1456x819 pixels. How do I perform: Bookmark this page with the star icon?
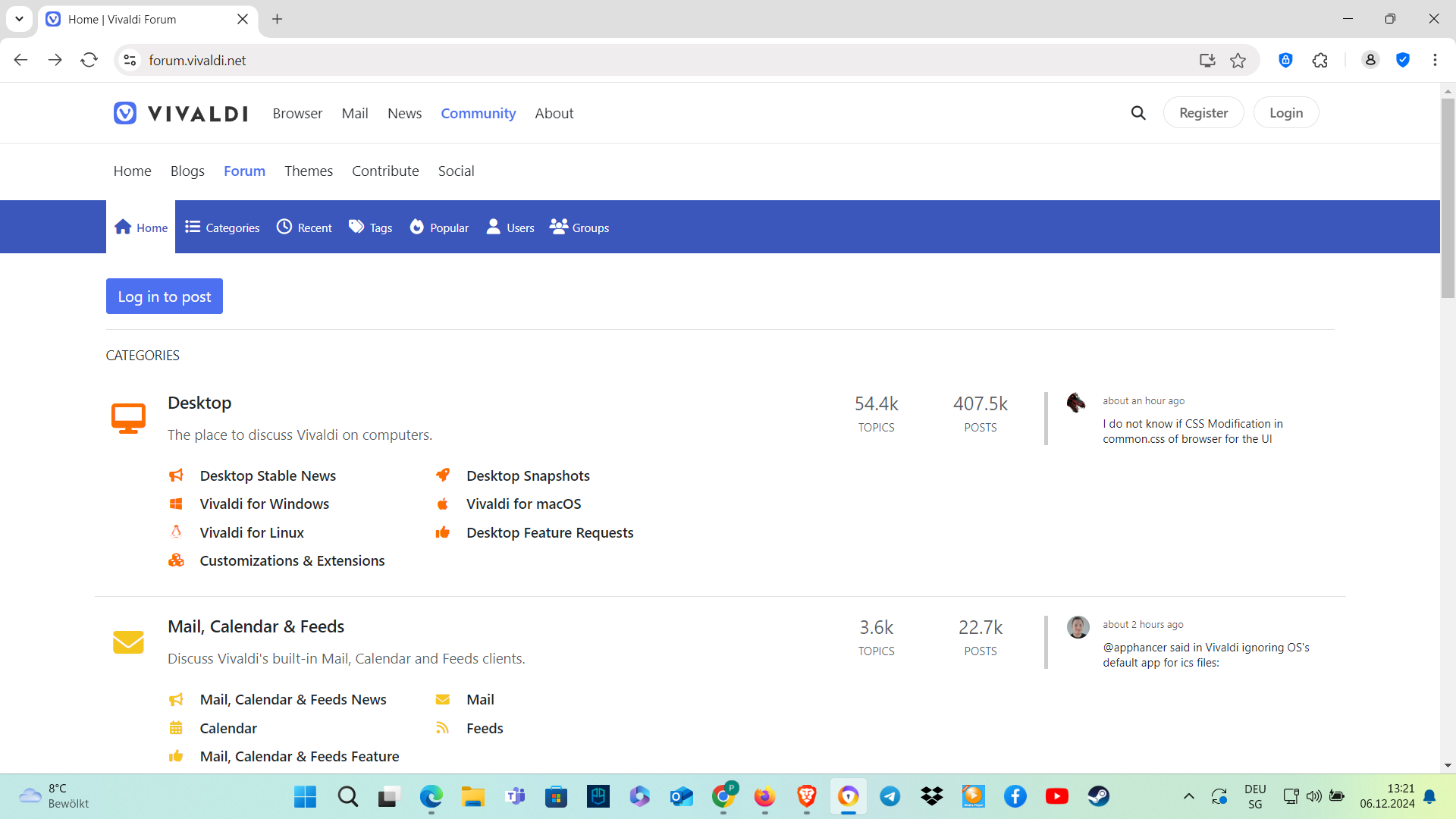[1238, 60]
